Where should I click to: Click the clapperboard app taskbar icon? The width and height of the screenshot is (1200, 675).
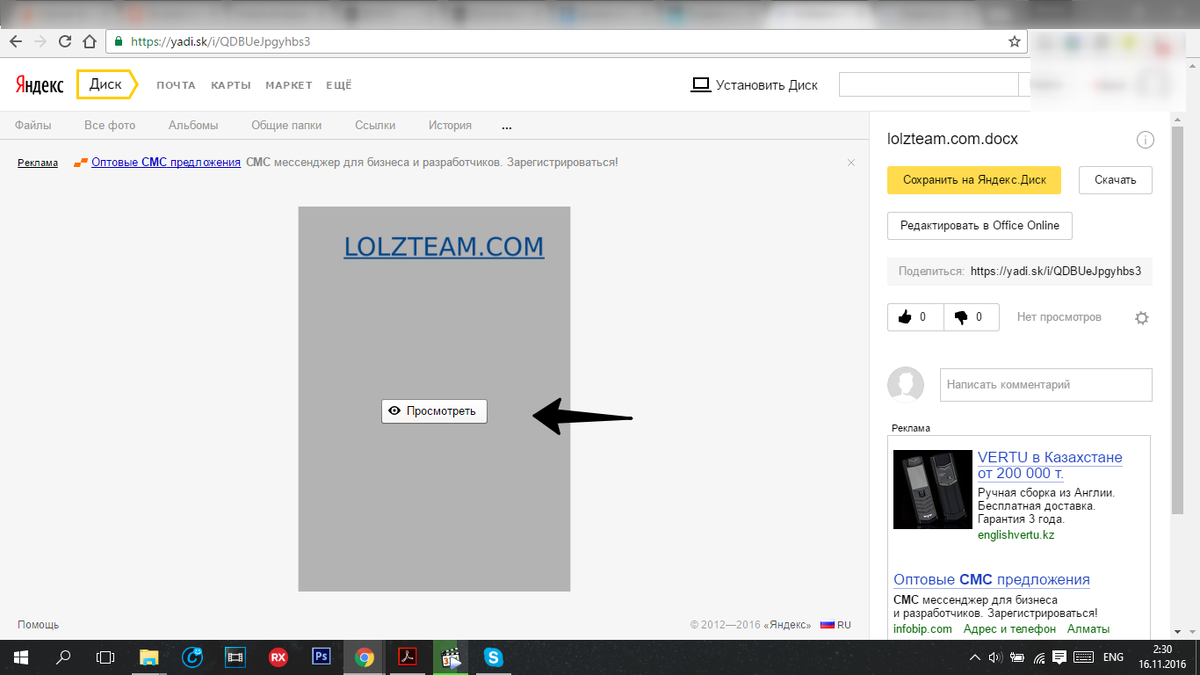pos(450,658)
